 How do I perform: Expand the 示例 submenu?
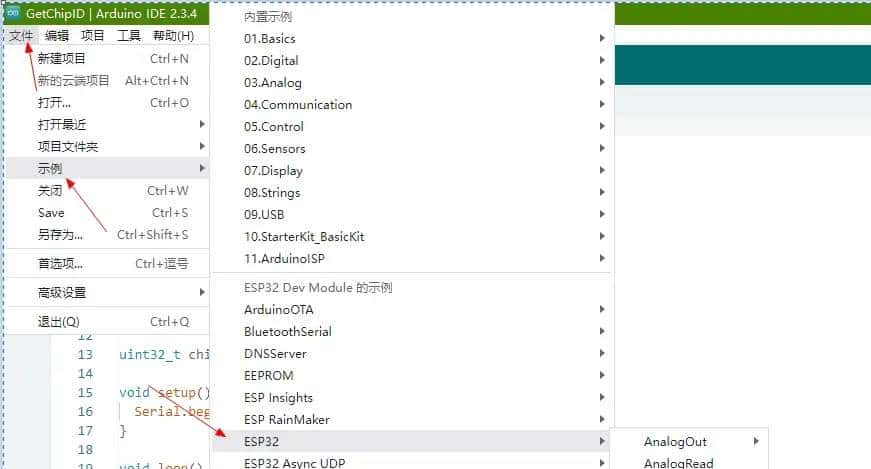pyautogui.click(x=108, y=168)
